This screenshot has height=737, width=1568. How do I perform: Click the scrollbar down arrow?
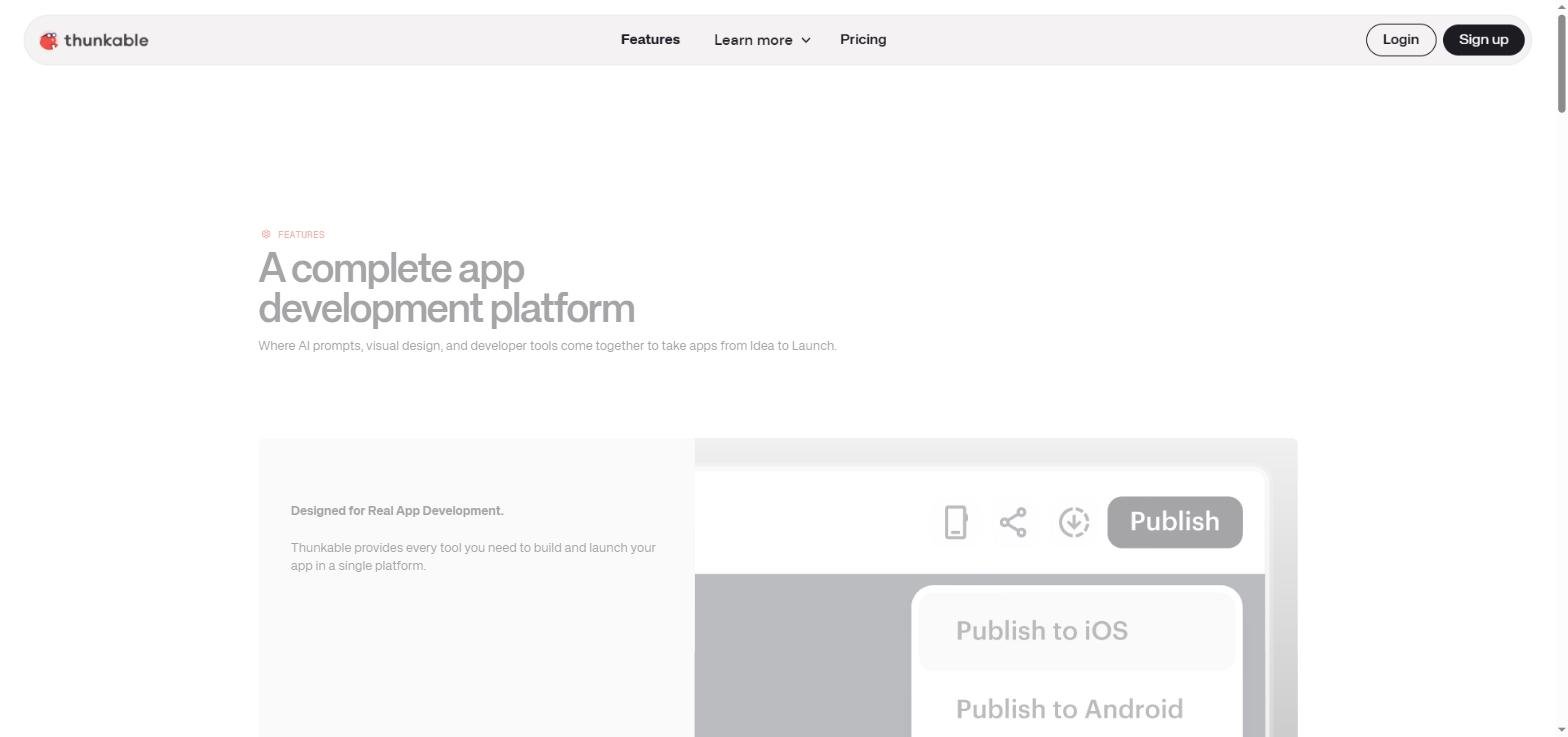1560,729
